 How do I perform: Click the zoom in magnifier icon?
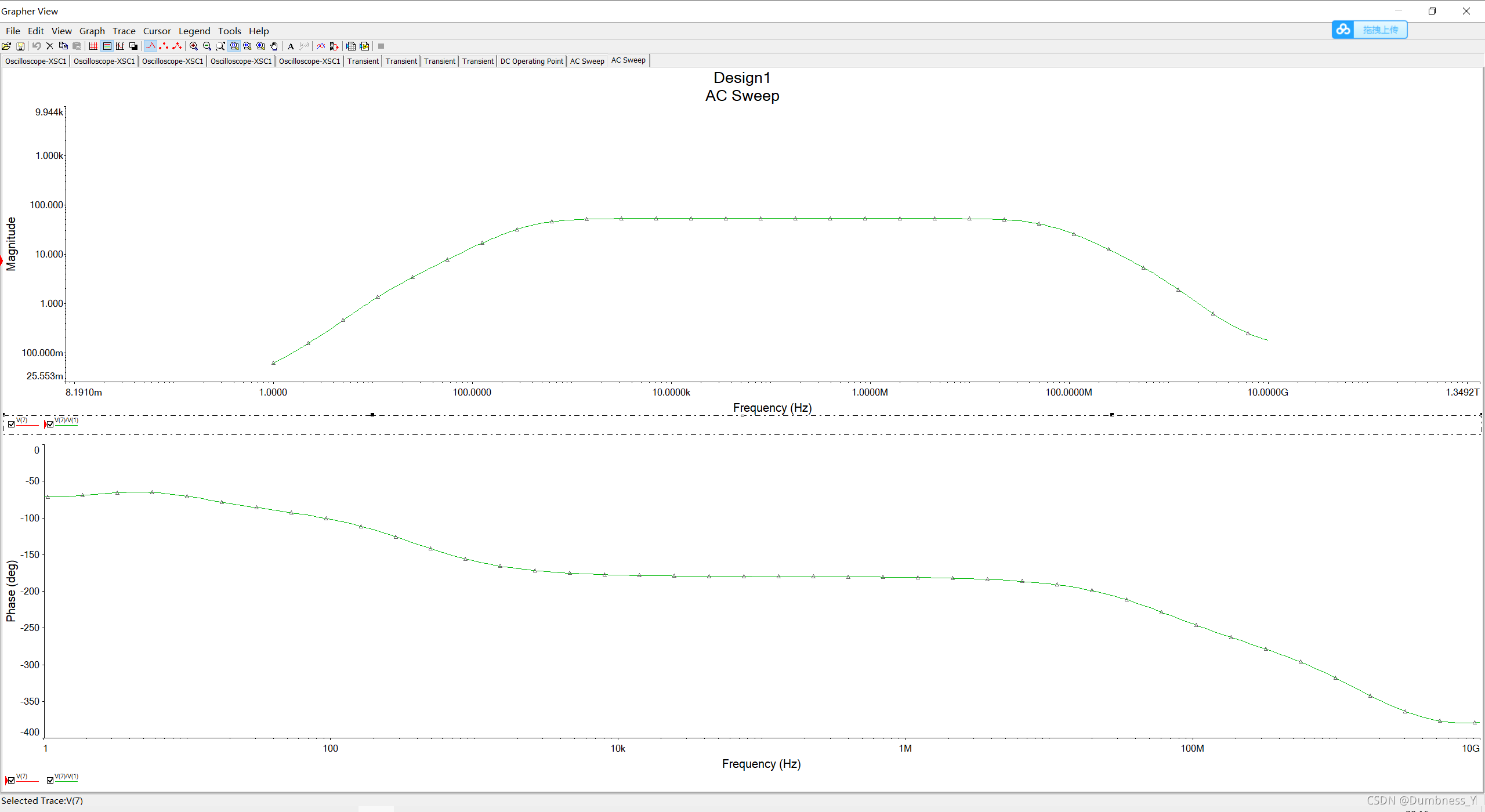coord(194,46)
